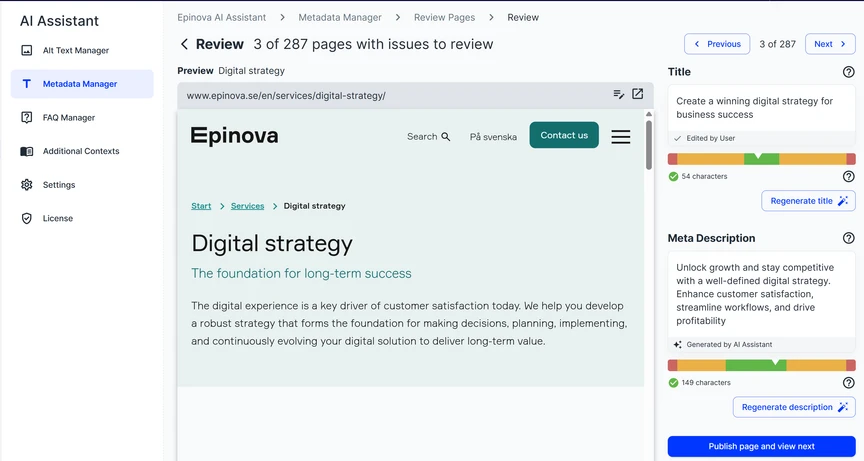Screen dimensions: 864x461
Task: Open the help icon next to Meta Description
Action: [849, 238]
